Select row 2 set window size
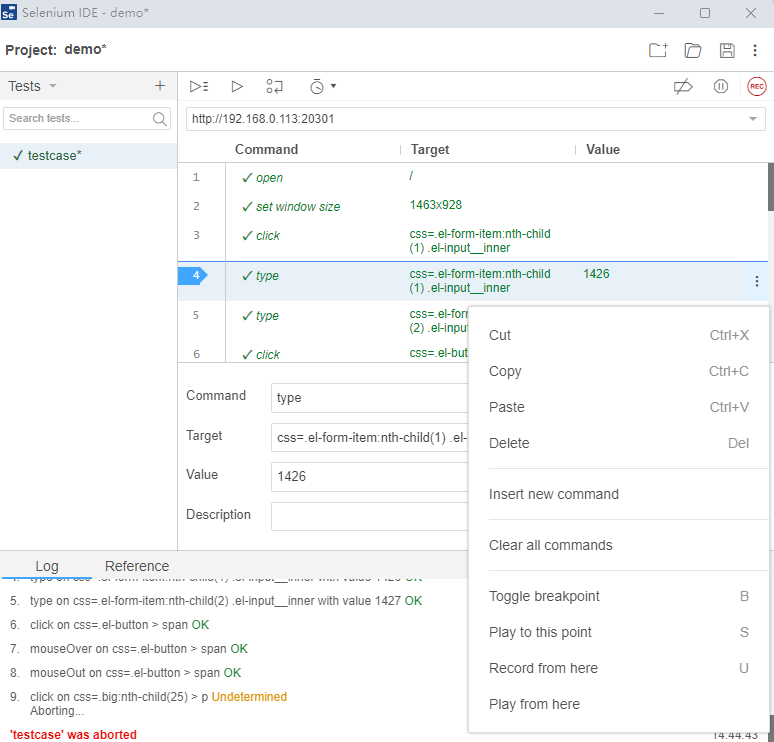 tap(472, 206)
